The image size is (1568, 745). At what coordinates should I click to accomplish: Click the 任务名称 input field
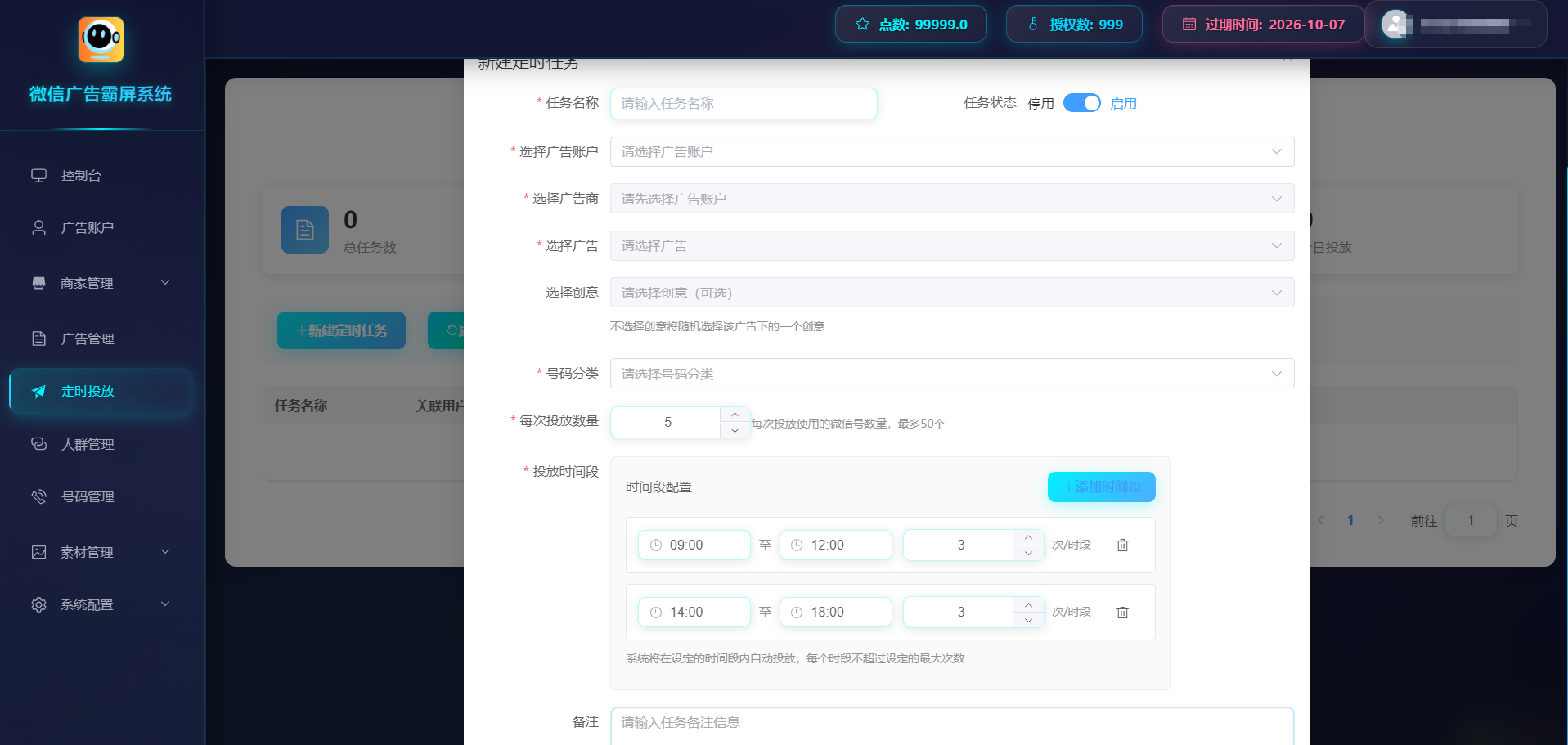click(x=743, y=104)
